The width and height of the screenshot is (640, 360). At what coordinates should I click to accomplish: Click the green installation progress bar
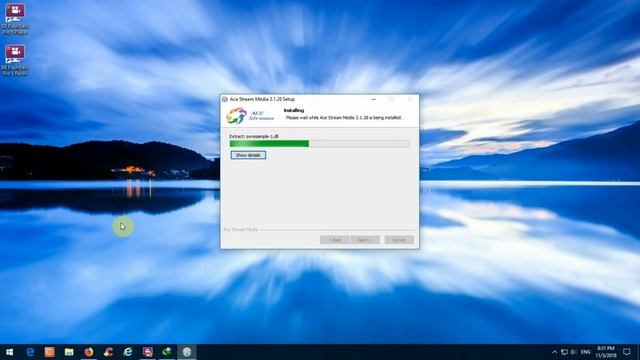[x=319, y=143]
